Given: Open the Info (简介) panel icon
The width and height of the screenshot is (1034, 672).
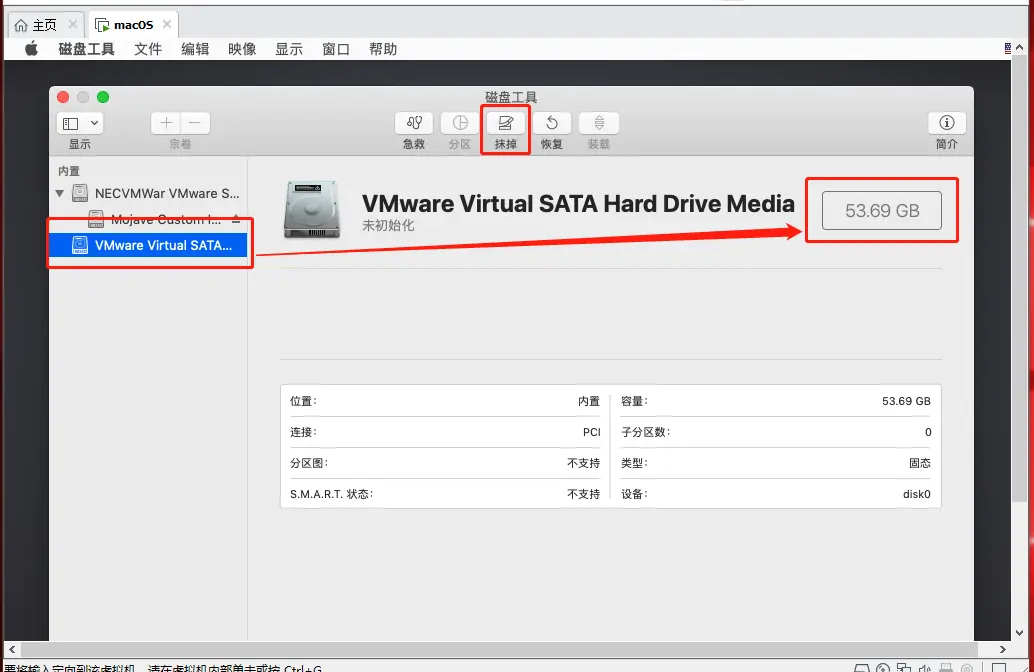Looking at the screenshot, I should [947, 123].
